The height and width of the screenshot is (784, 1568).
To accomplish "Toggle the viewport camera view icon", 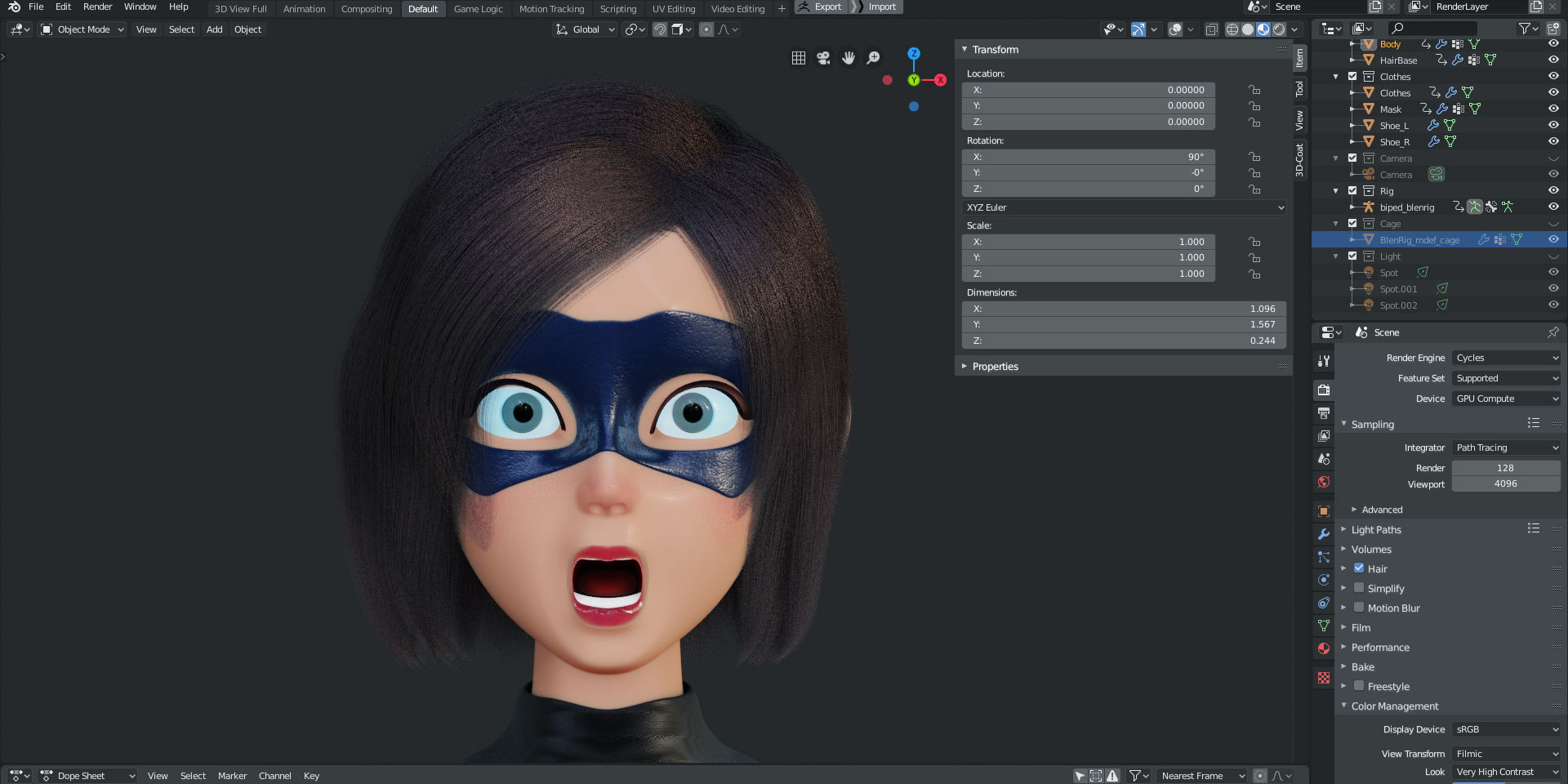I will point(823,58).
